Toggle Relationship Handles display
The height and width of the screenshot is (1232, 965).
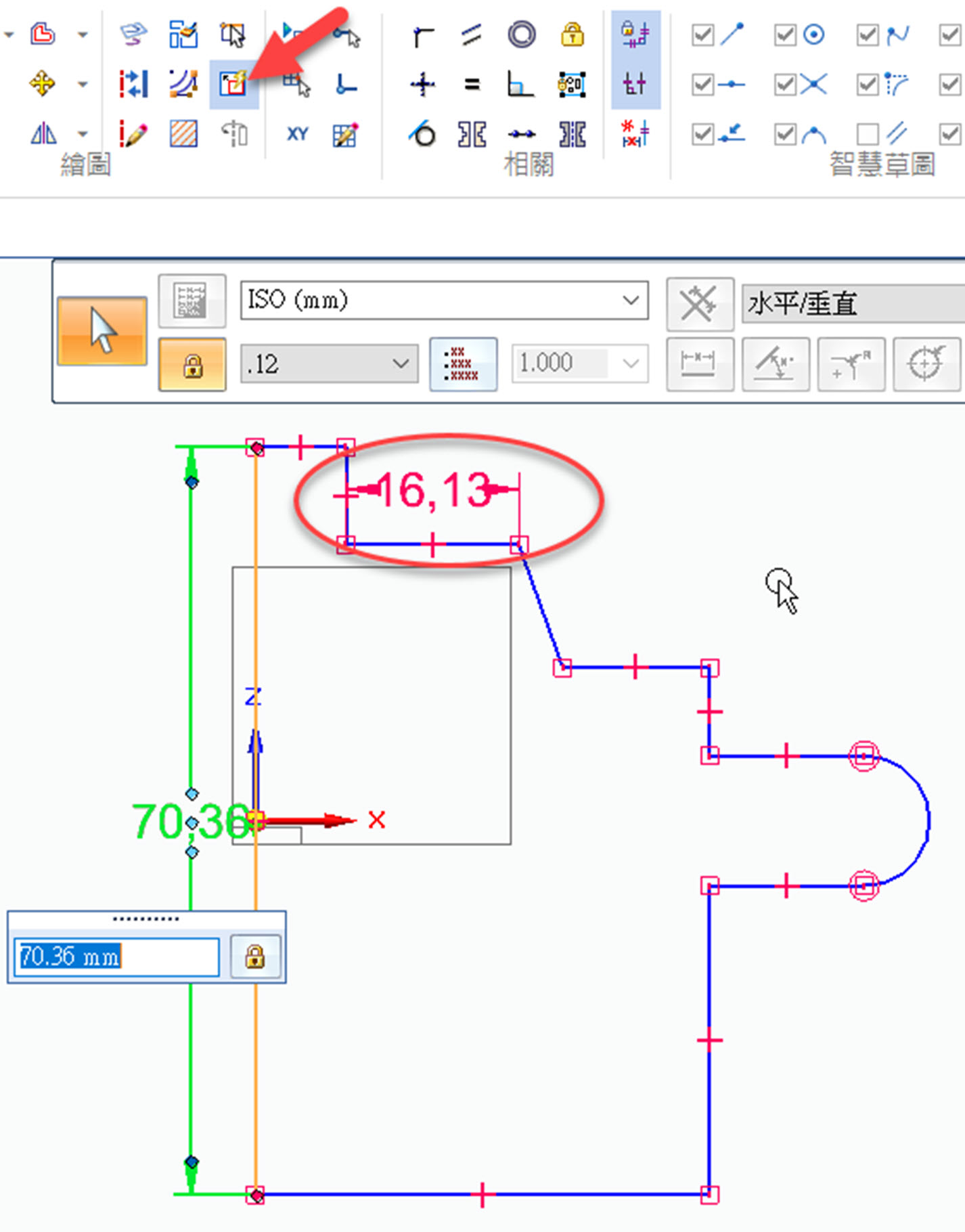[635, 85]
